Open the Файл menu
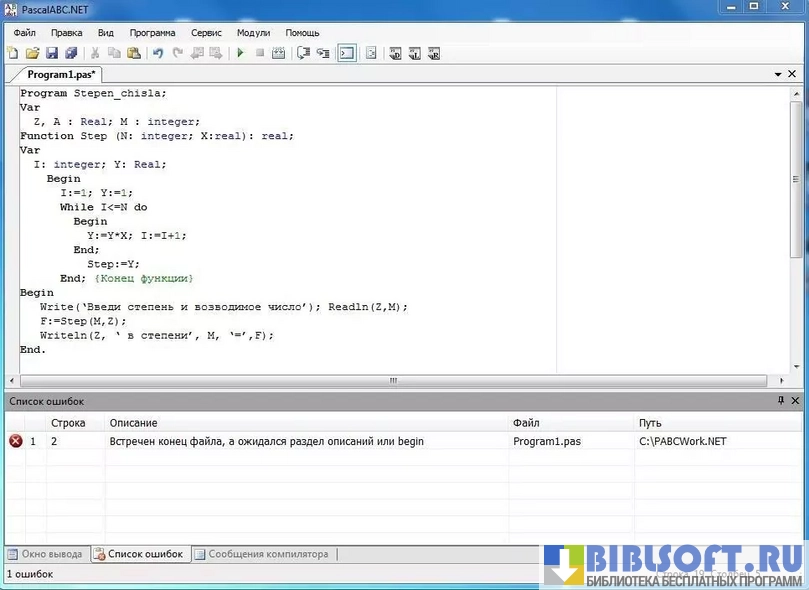The image size is (809, 590). pyautogui.click(x=24, y=32)
